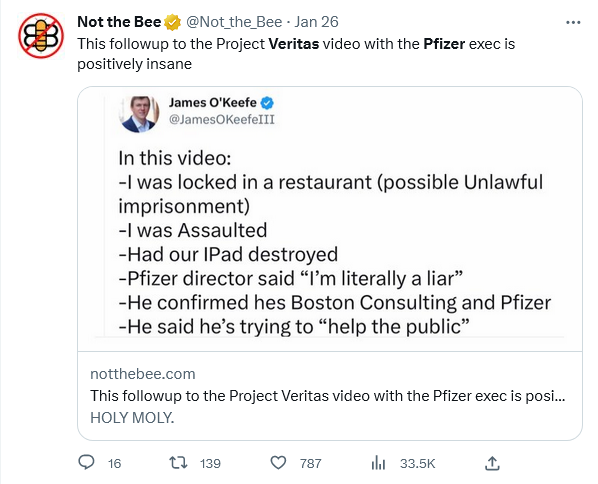Screen dimensions: 598x484
Task: Click the gold verified badge beside Not the Bee
Action: (172, 22)
